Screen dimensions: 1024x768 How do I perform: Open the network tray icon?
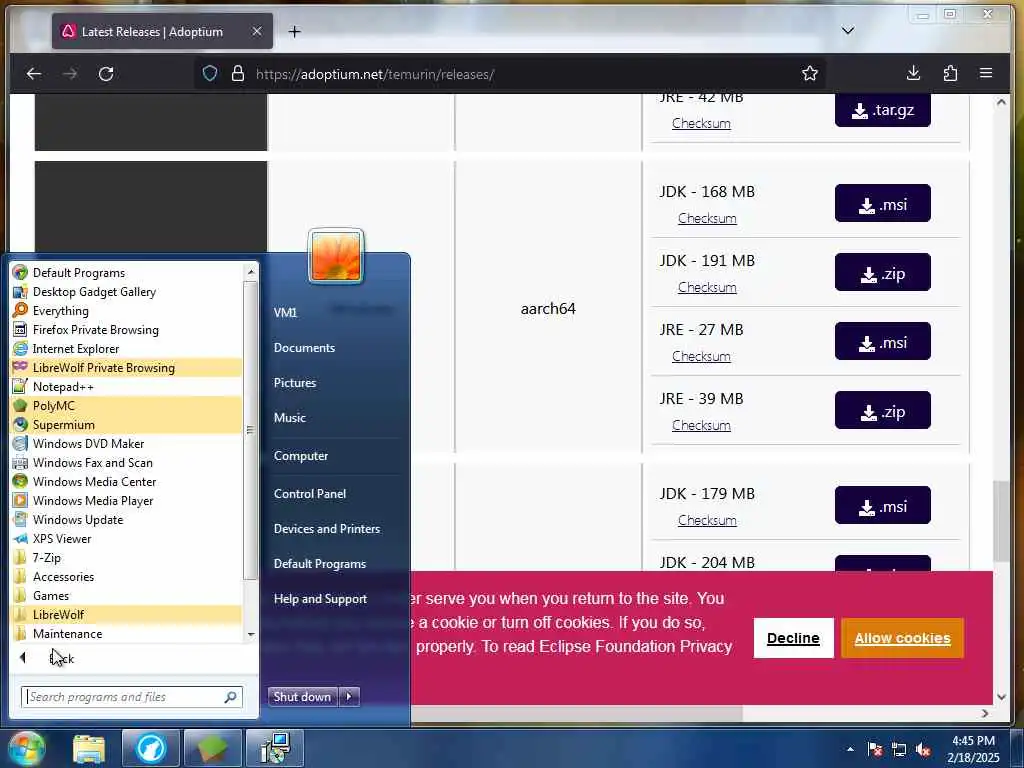point(899,749)
